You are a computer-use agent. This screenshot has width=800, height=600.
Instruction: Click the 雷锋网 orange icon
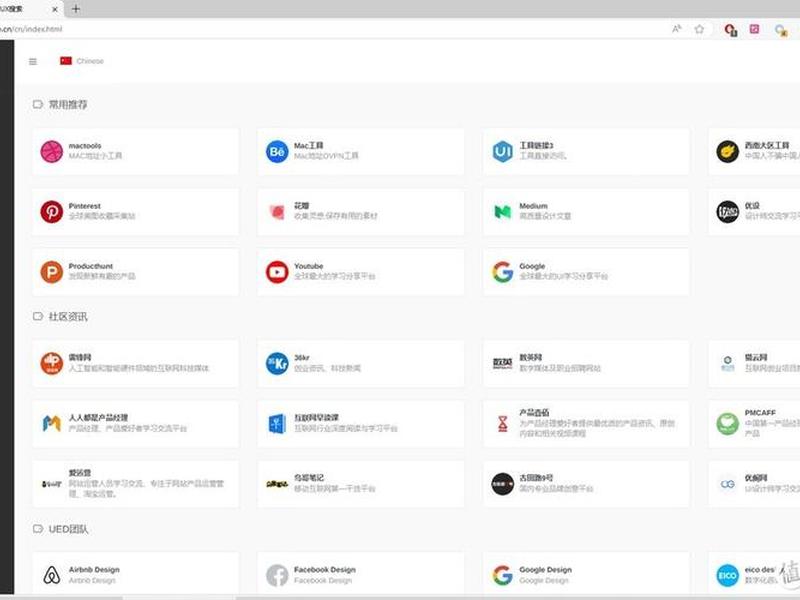click(x=52, y=363)
